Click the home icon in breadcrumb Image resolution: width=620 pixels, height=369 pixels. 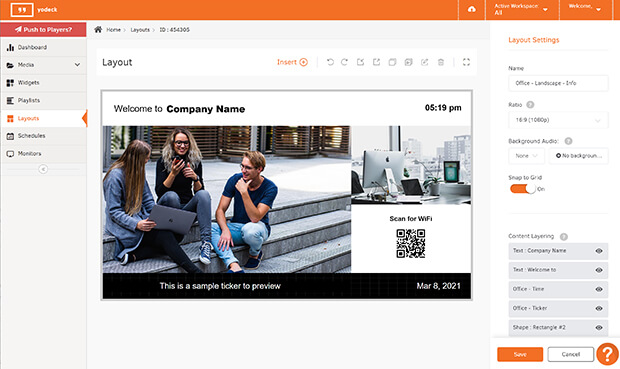click(x=98, y=29)
